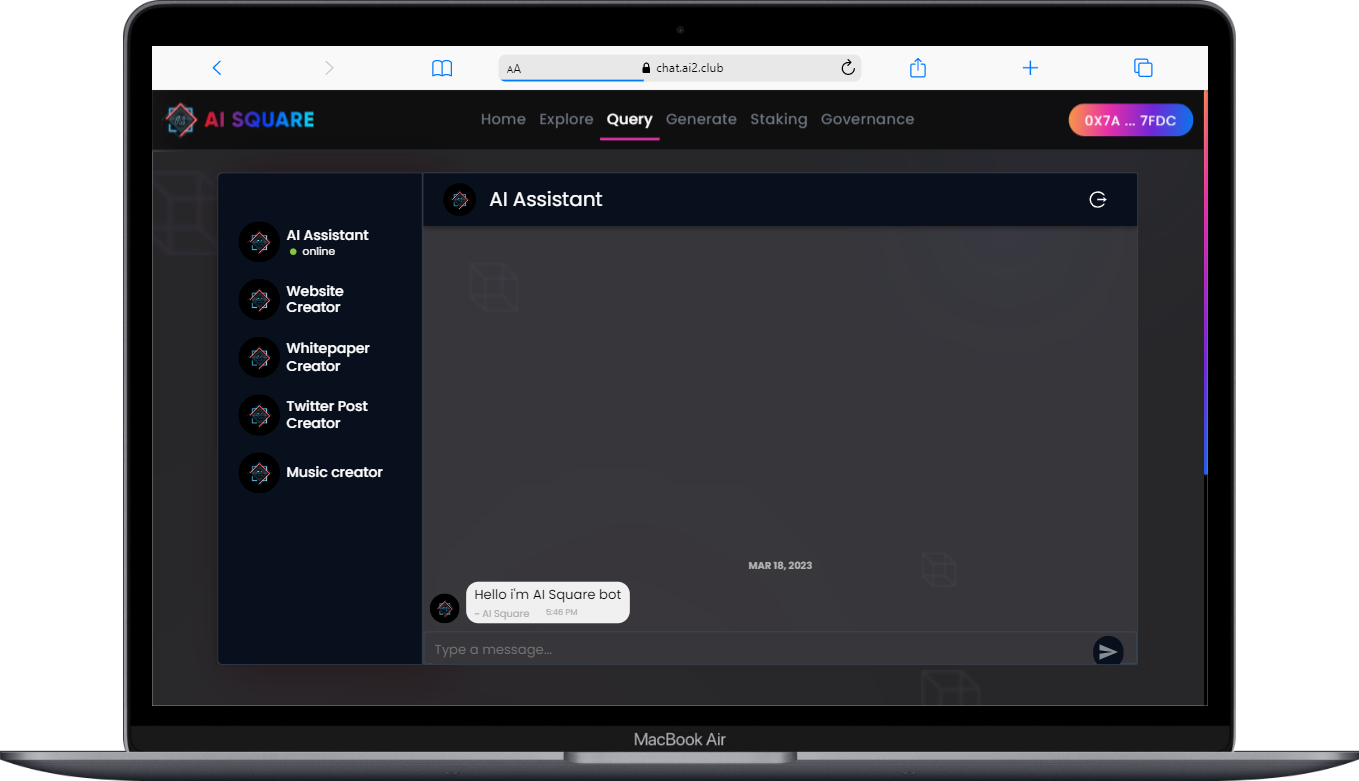Viewport: 1359px width, 781px height.
Task: Reload the page in address bar
Action: point(848,68)
